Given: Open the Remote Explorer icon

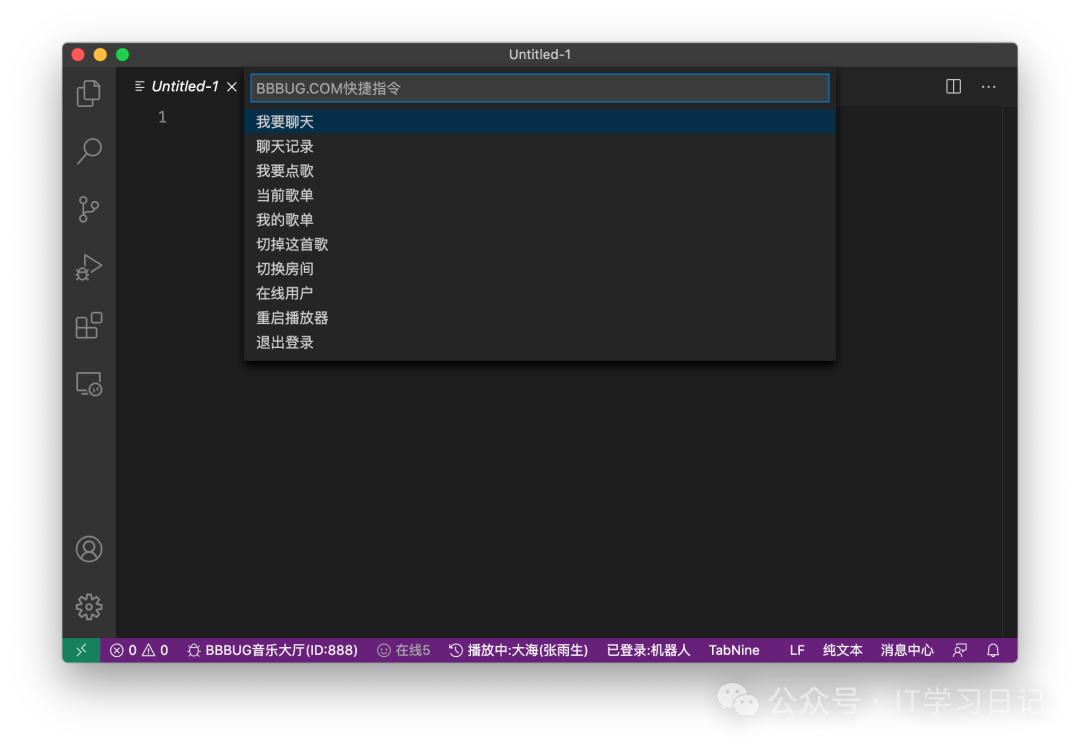Looking at the screenshot, I should pos(89,384).
